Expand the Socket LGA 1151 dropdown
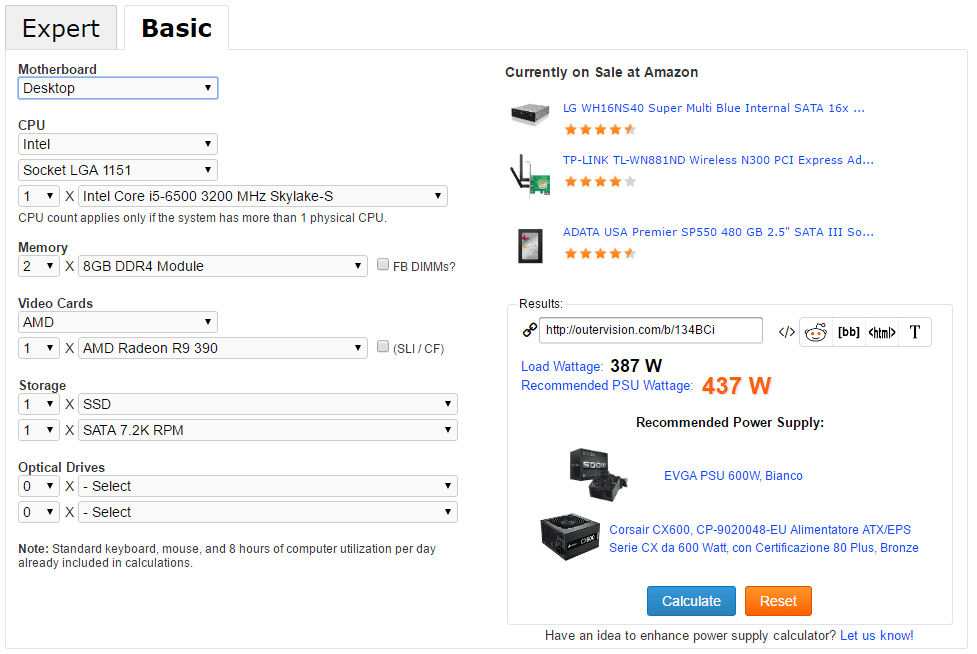The image size is (977, 654). click(x=118, y=170)
